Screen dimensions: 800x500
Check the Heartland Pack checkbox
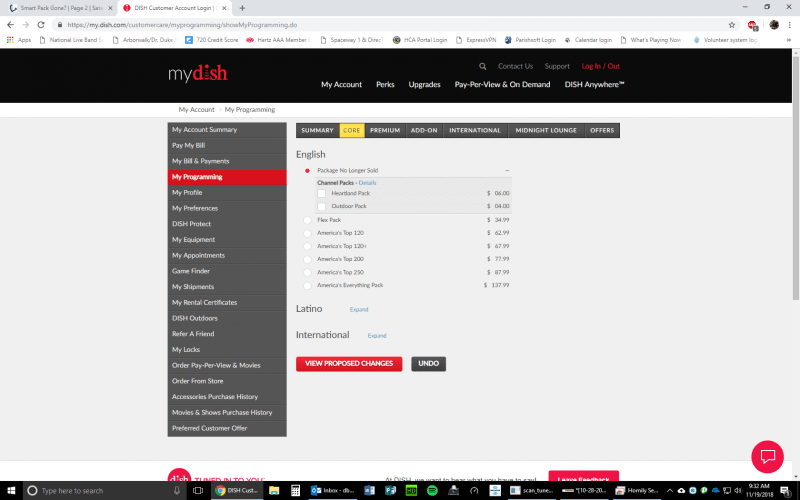321,193
